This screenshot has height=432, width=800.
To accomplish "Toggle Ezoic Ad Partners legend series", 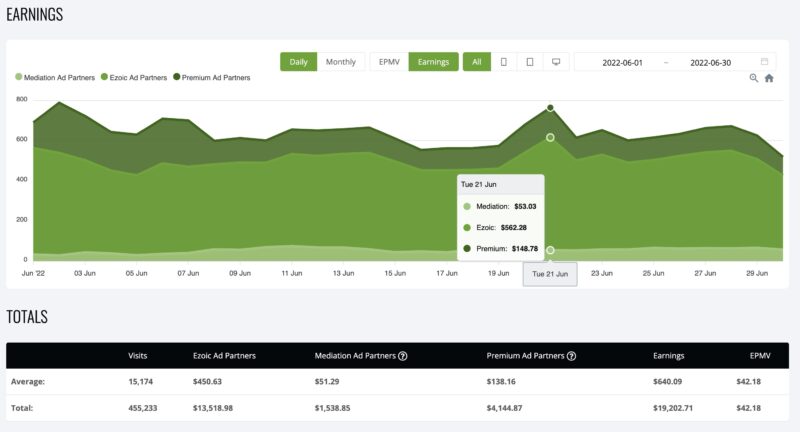I will (x=136, y=77).
